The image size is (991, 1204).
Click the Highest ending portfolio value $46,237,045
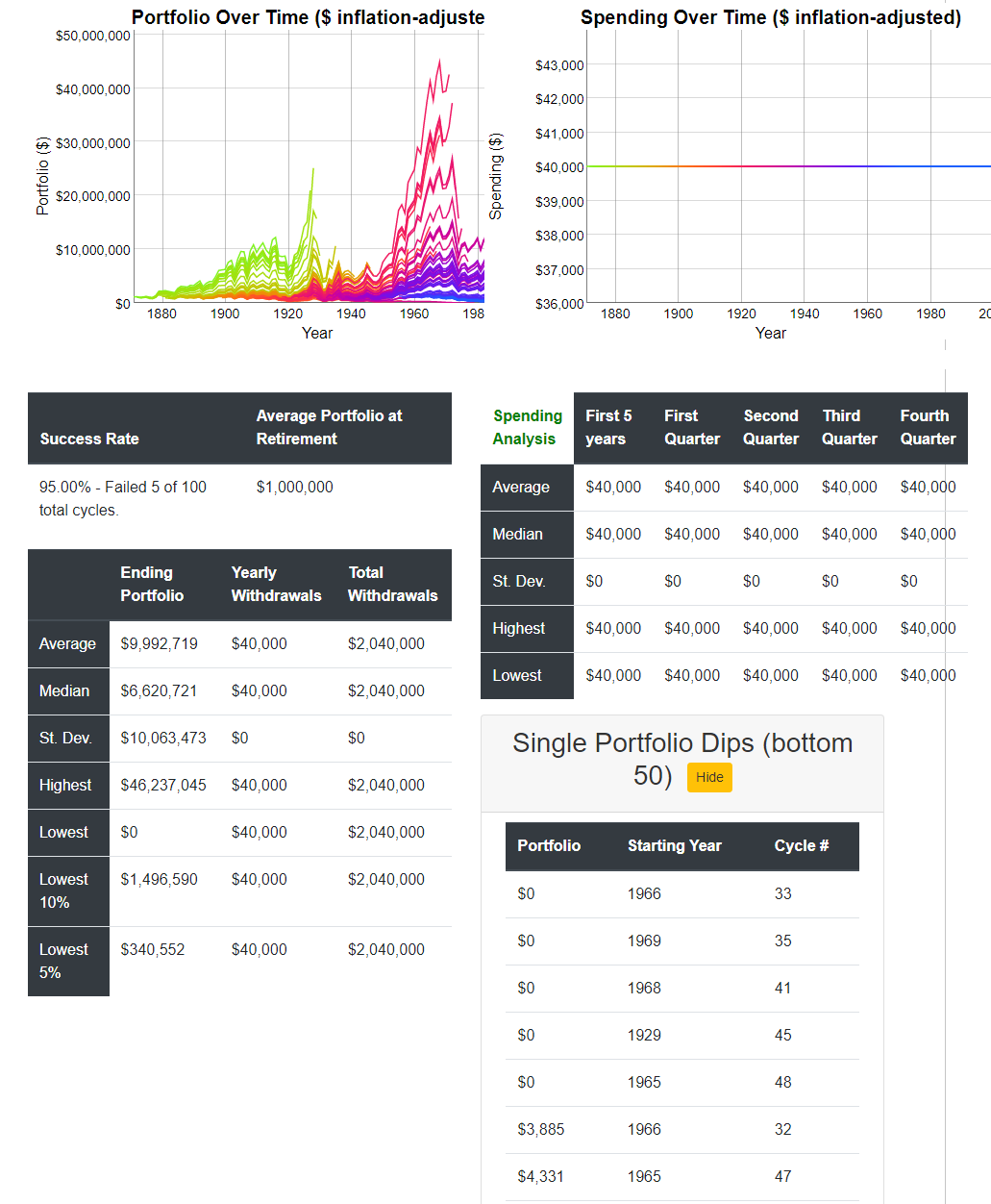pyautogui.click(x=163, y=785)
